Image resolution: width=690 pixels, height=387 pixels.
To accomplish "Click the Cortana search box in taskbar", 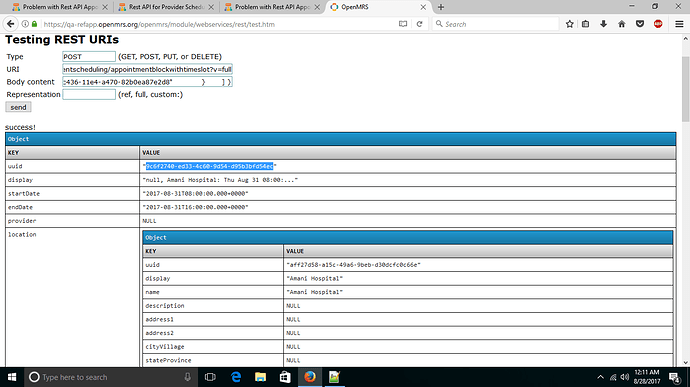I will 110,377.
